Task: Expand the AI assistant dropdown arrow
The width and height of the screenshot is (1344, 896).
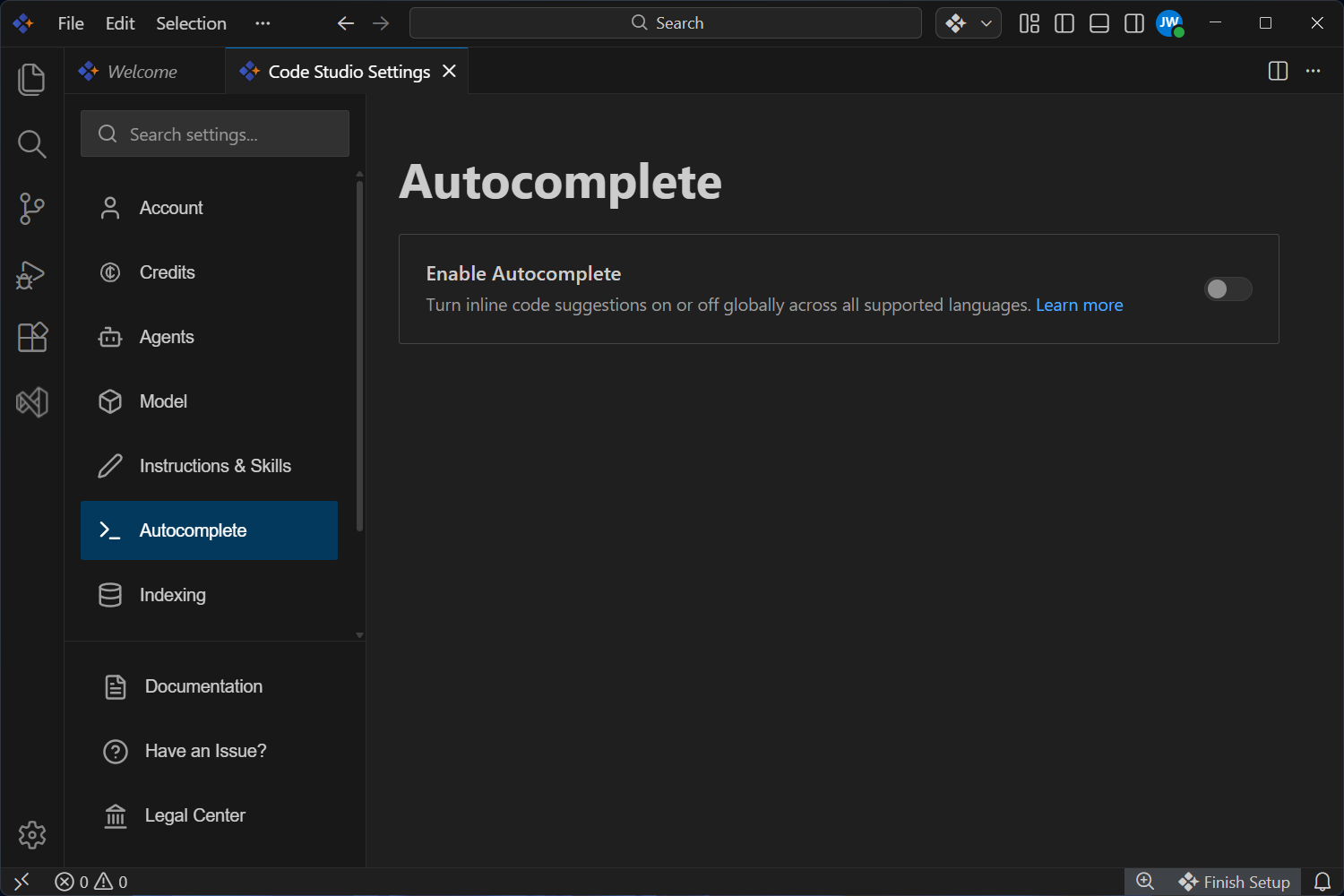Action: (x=986, y=23)
